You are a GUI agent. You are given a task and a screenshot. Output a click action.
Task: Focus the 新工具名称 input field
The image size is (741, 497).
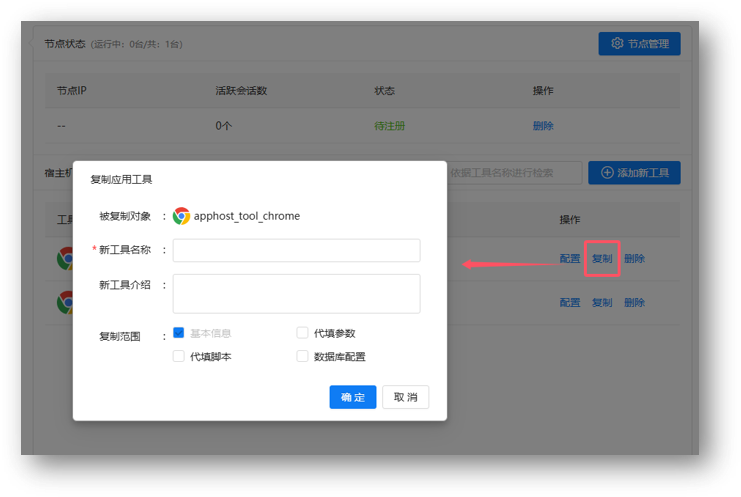296,250
